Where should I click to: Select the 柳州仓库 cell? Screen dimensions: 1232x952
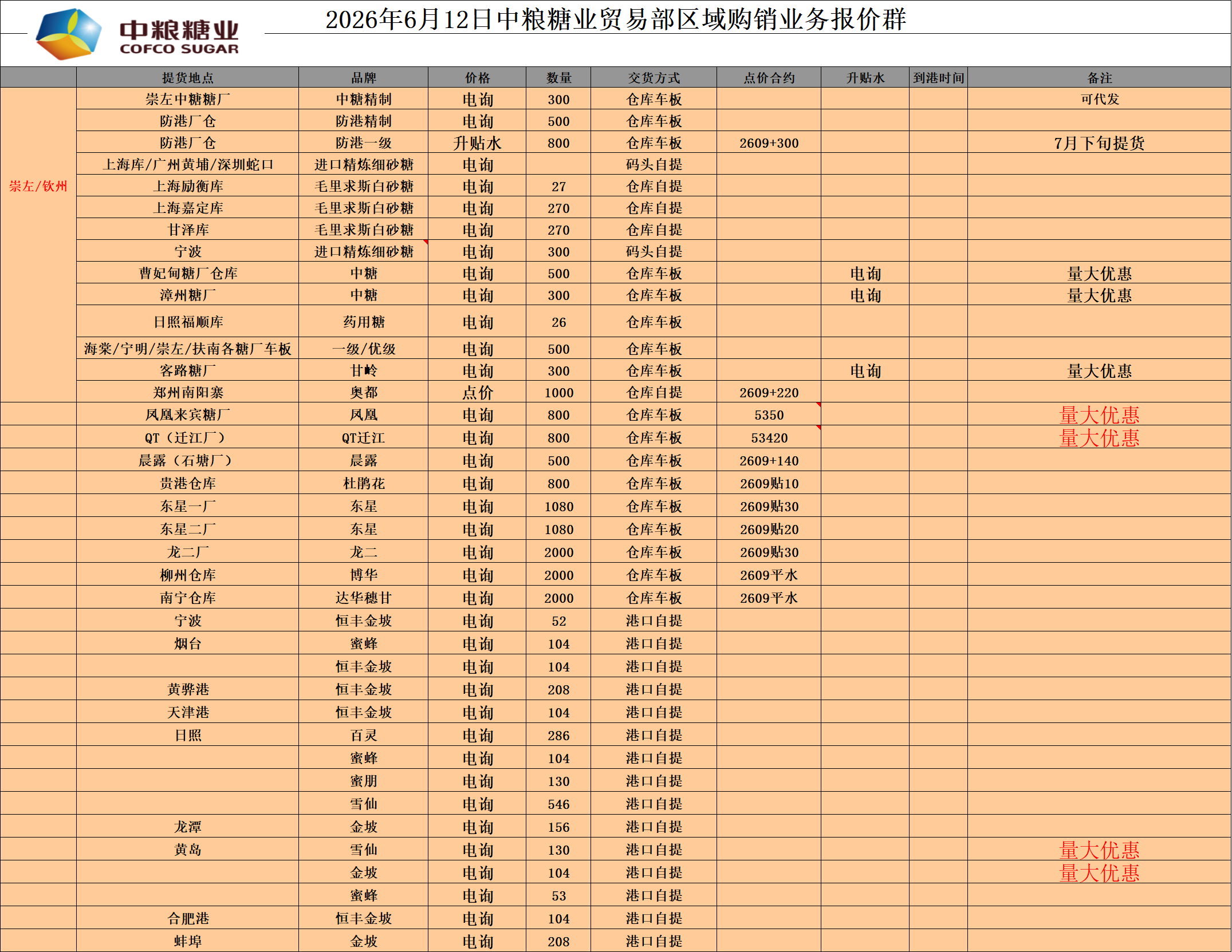[188, 575]
